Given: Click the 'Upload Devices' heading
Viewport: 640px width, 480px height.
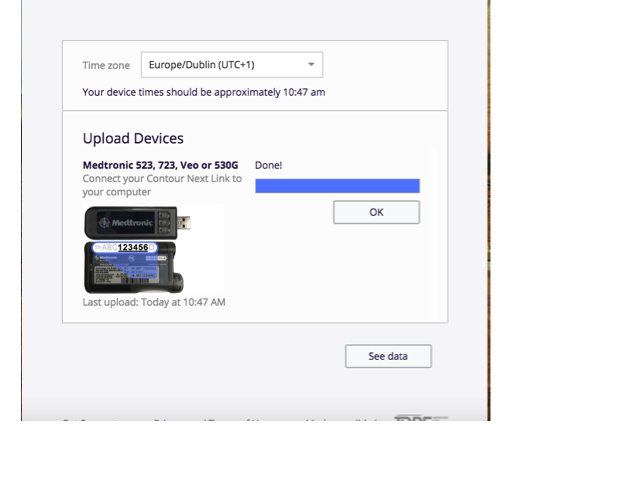Looking at the screenshot, I should 133,138.
